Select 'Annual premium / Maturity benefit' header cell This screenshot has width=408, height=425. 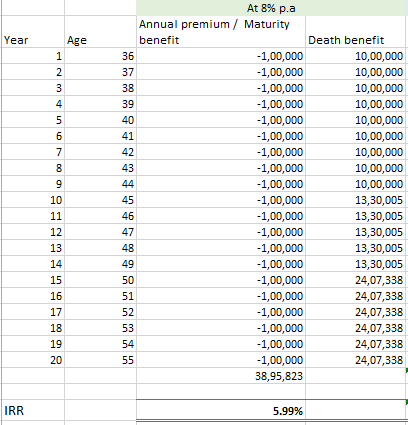221,32
